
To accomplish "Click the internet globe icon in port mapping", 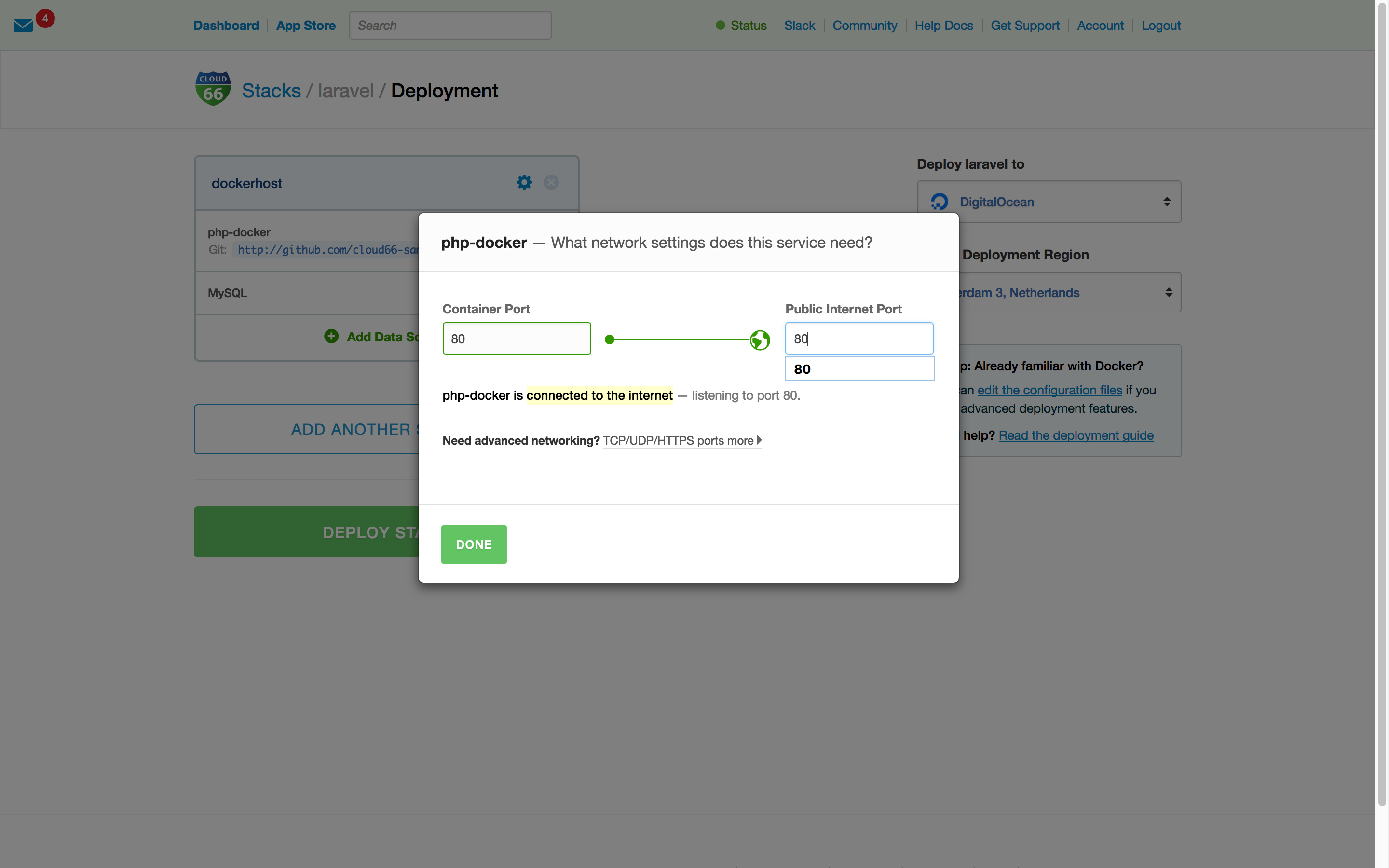I will pyautogui.click(x=760, y=340).
